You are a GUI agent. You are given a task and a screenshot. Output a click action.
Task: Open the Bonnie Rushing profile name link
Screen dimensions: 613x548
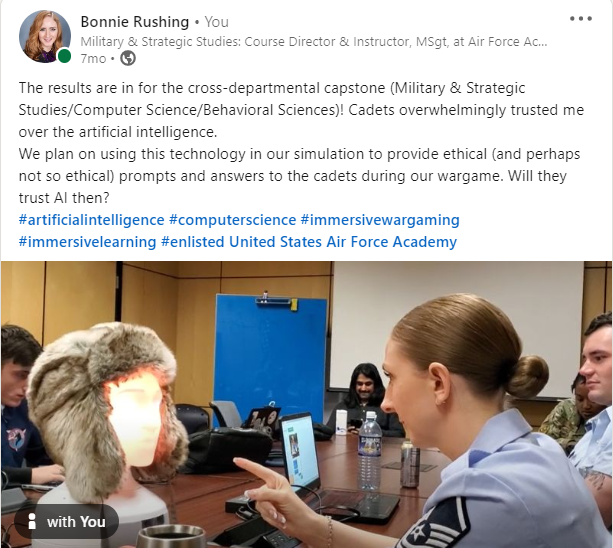(134, 22)
